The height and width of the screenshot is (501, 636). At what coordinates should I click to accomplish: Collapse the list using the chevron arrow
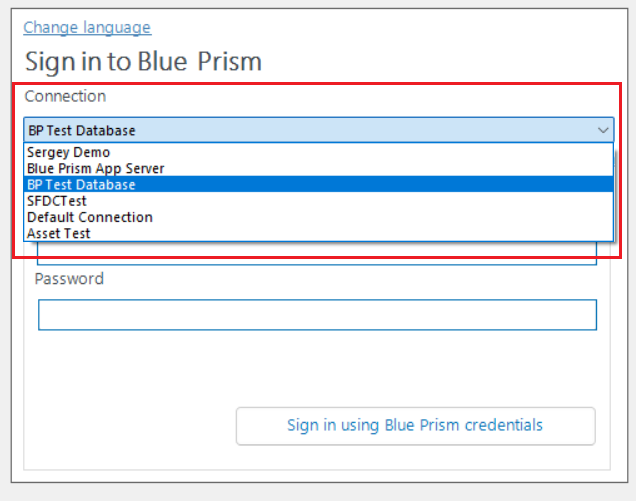(603, 130)
